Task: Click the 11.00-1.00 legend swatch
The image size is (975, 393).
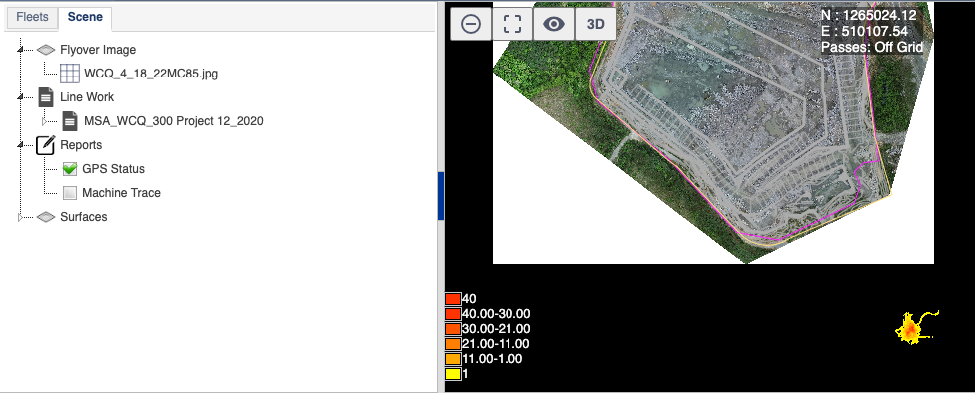Action: coord(453,359)
